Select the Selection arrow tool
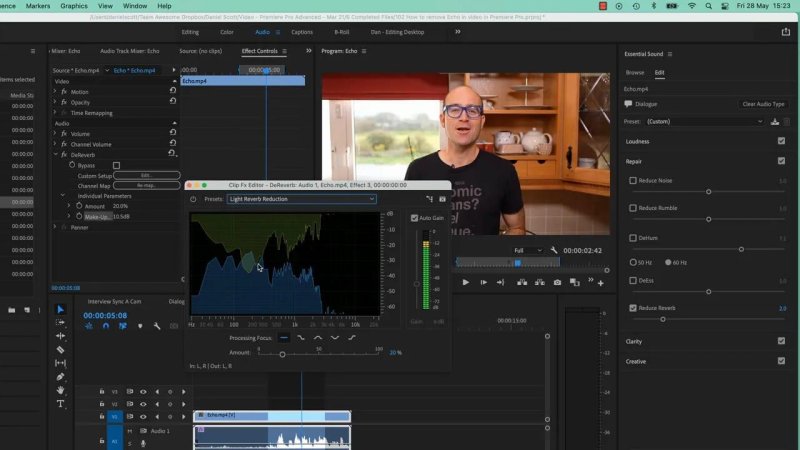800x450 pixels. click(60, 309)
